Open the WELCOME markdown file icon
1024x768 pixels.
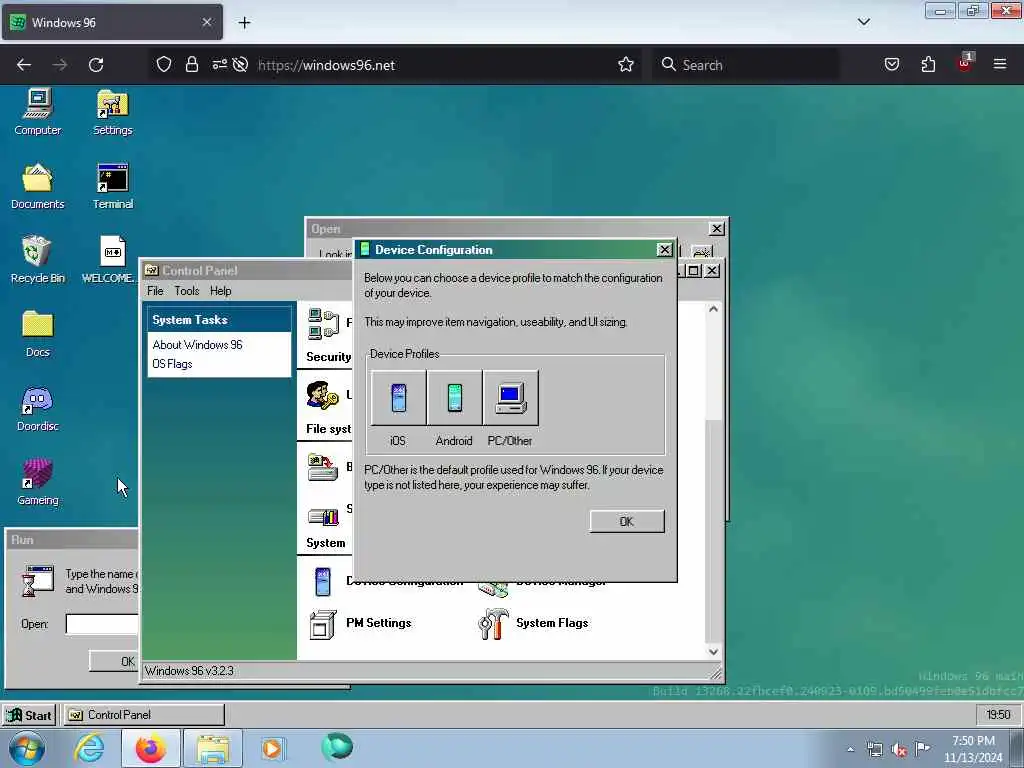111,260
